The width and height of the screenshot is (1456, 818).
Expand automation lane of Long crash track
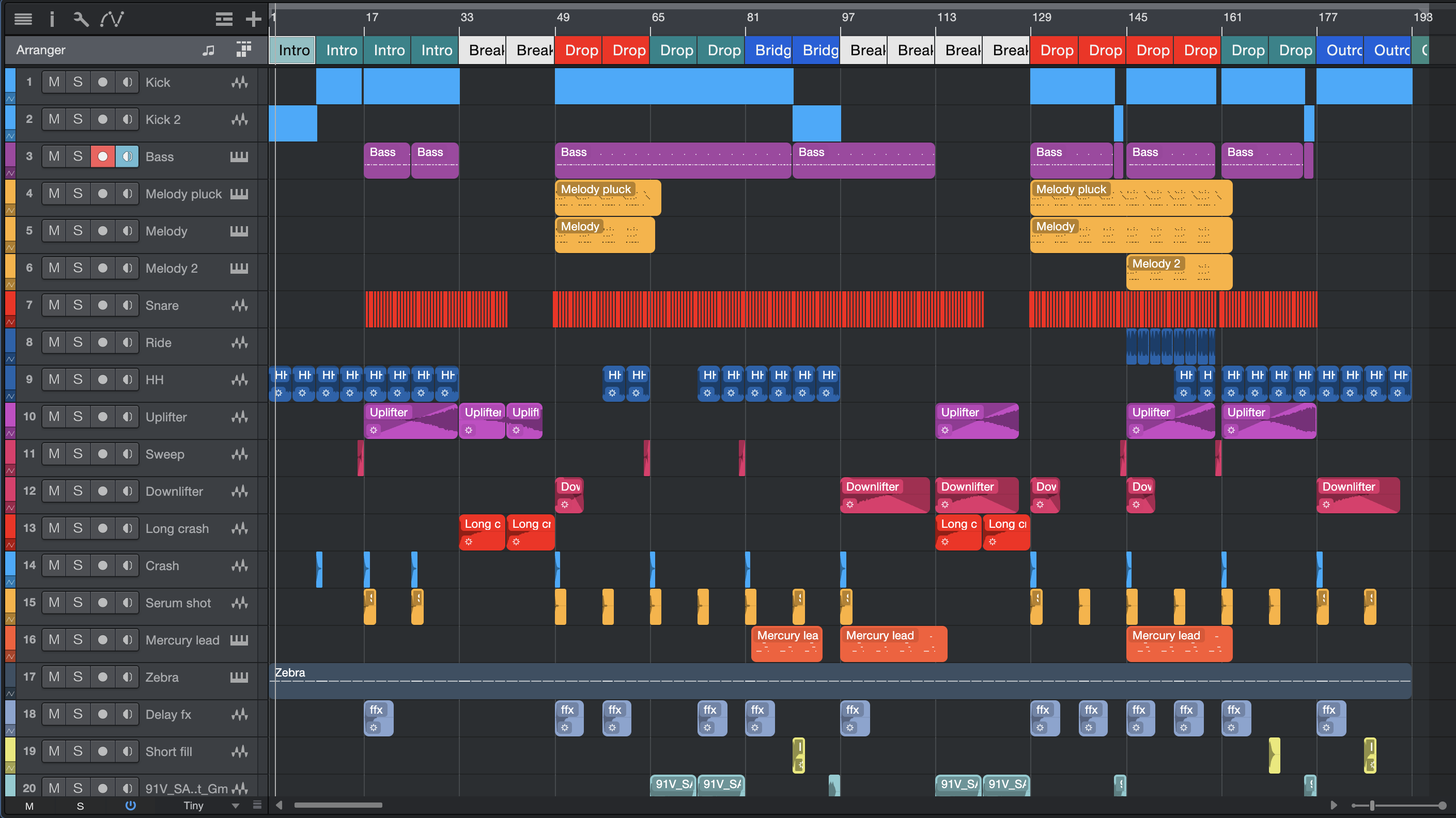coord(10,545)
